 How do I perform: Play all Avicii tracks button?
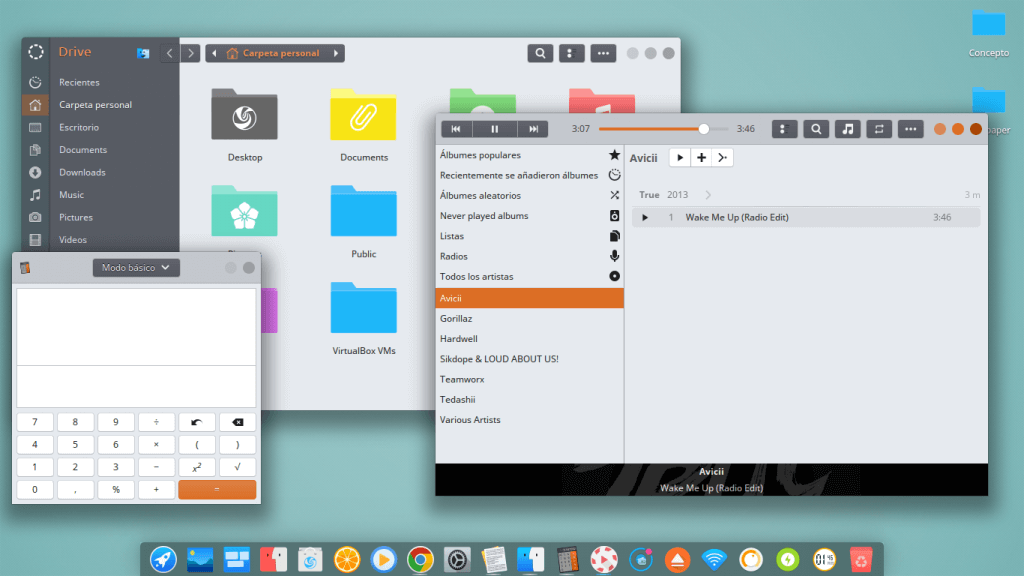(680, 157)
